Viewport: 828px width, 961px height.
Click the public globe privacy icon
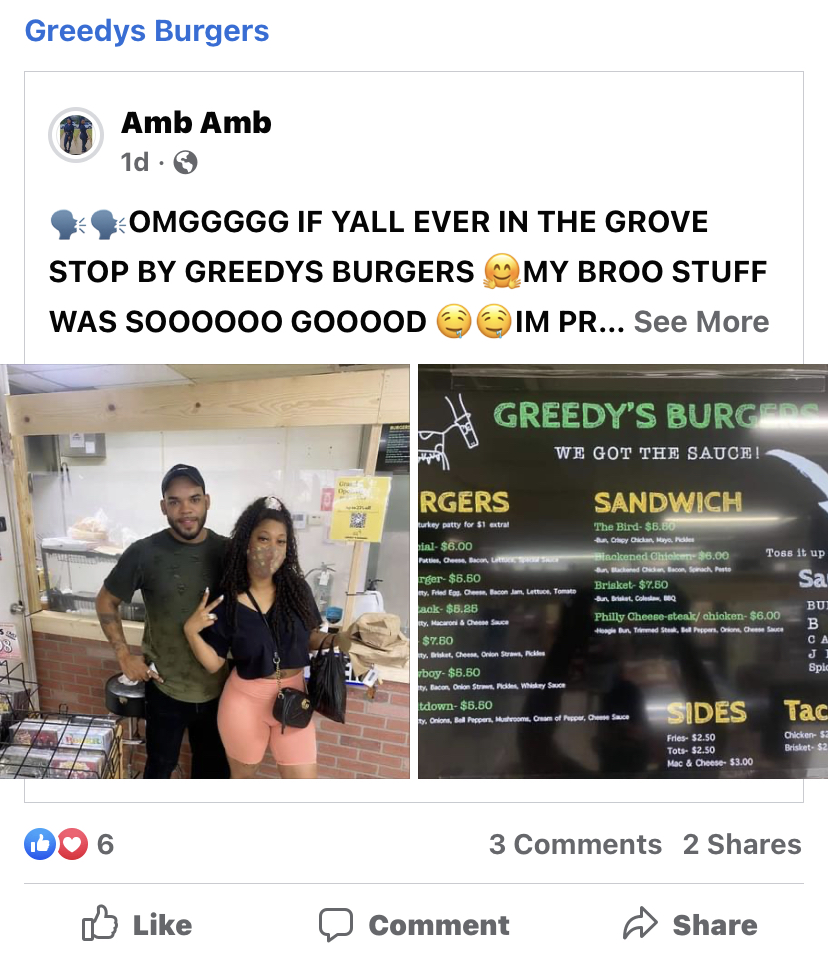coord(186,162)
